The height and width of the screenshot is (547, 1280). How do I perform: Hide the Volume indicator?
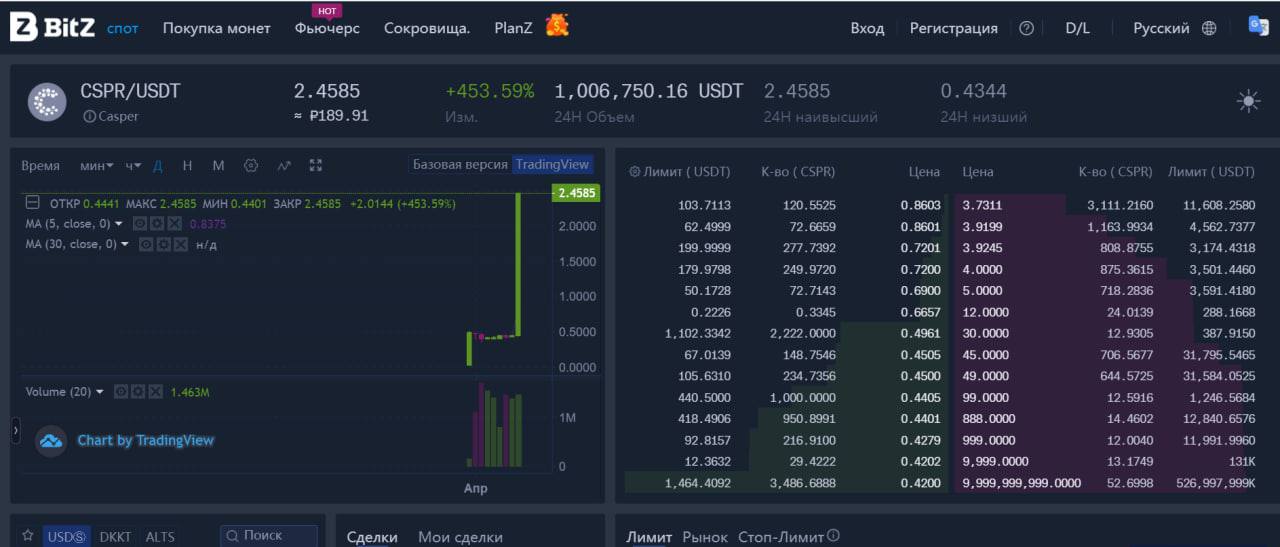coord(121,392)
